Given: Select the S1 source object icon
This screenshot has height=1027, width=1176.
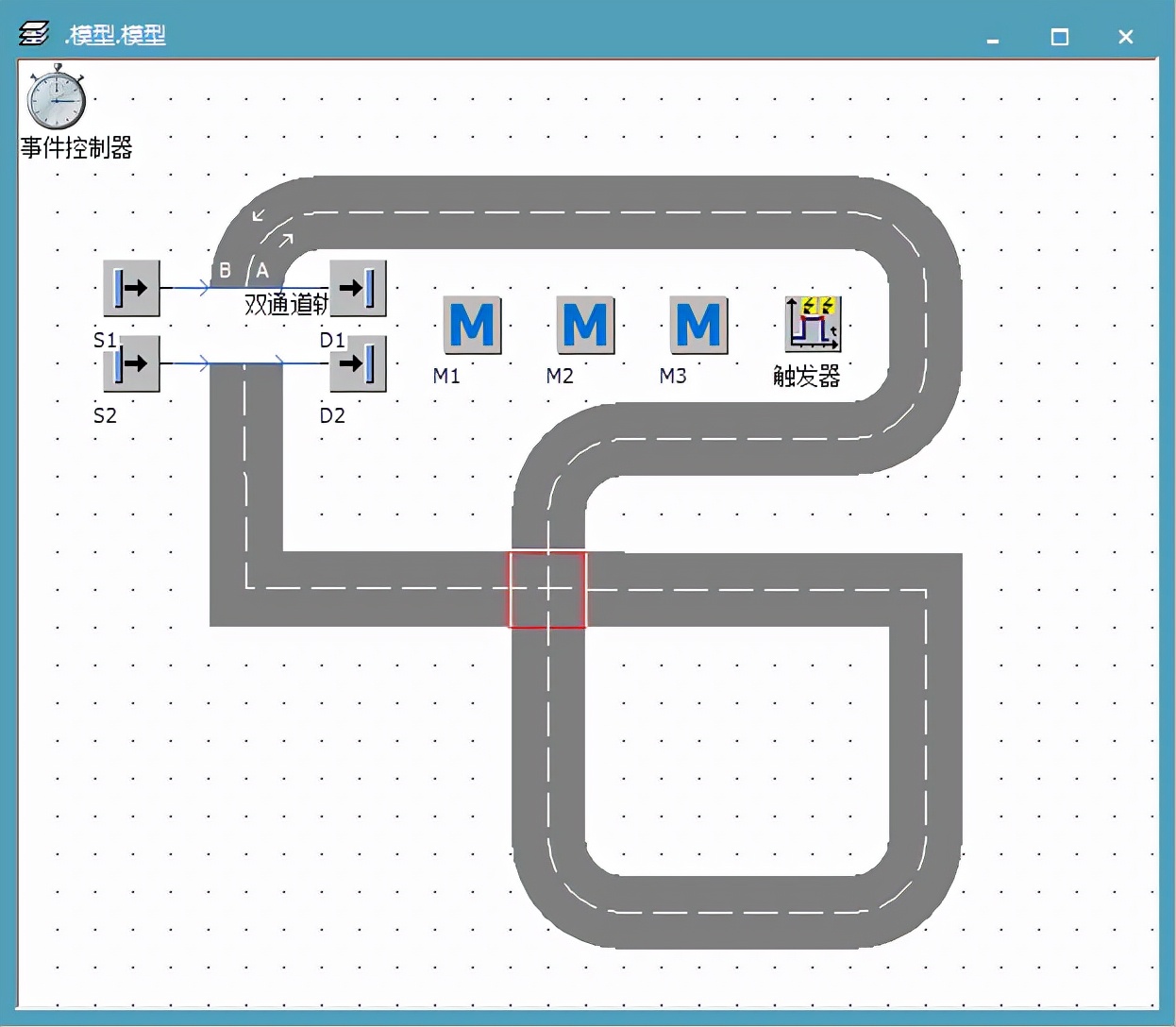Looking at the screenshot, I should tap(131, 288).
